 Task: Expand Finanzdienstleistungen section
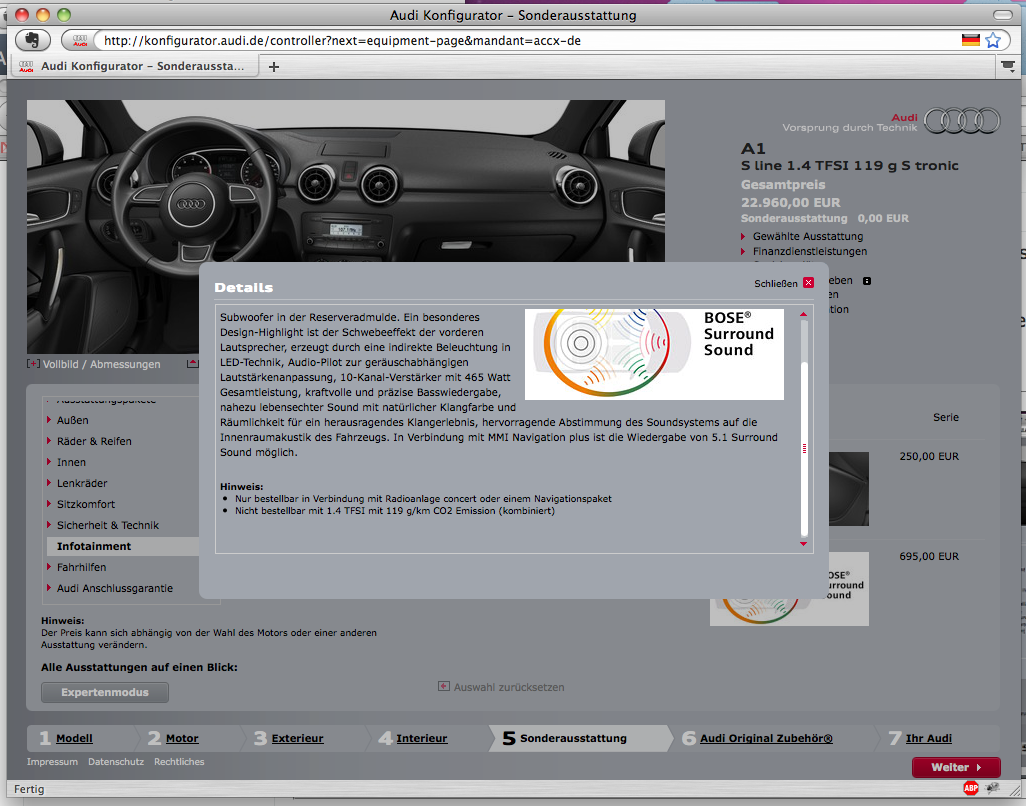coord(810,251)
